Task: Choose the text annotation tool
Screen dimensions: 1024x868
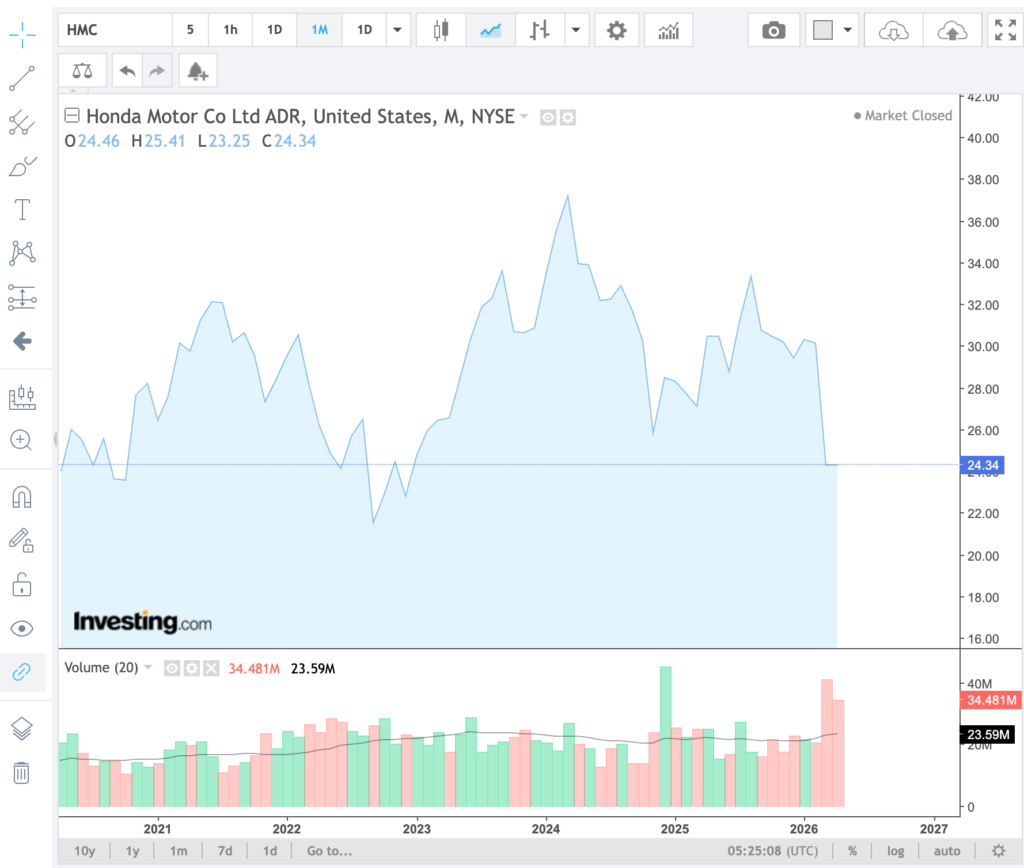Action: point(22,210)
